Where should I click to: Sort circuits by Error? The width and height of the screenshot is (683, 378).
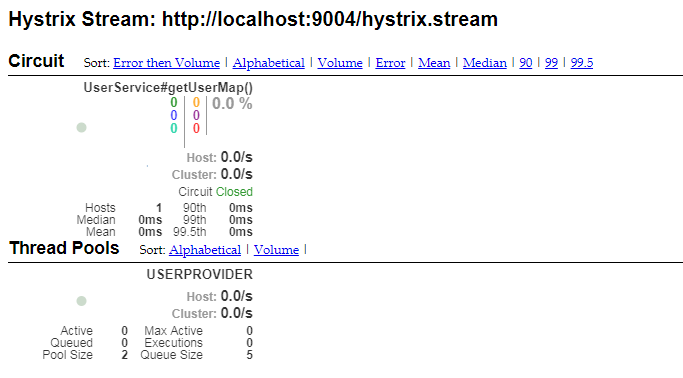pos(390,63)
